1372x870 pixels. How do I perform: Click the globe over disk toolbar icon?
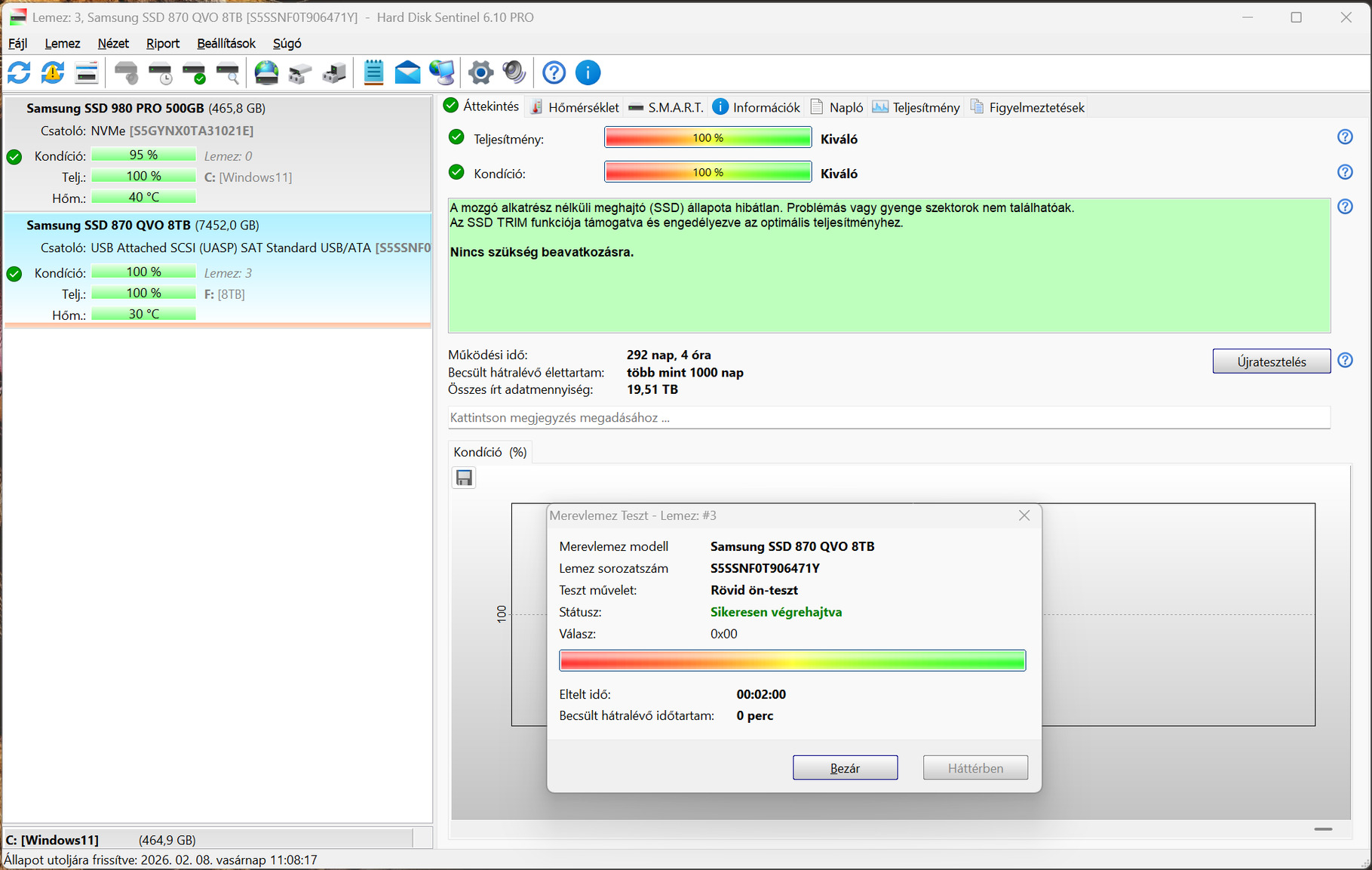pos(266,72)
